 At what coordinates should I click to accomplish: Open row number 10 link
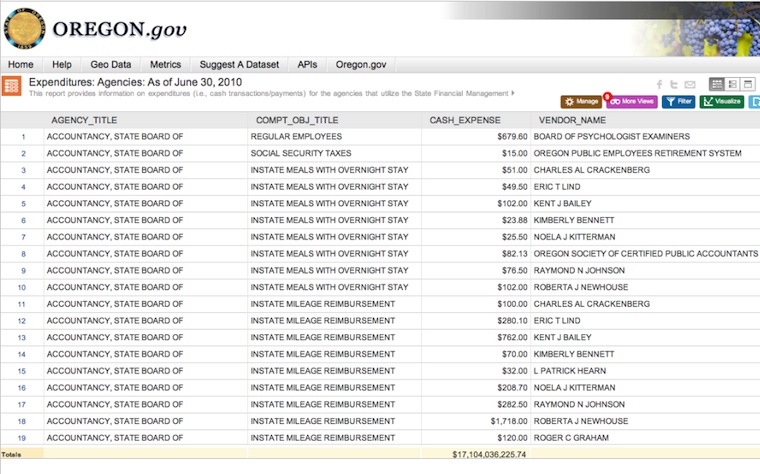[x=22, y=287]
